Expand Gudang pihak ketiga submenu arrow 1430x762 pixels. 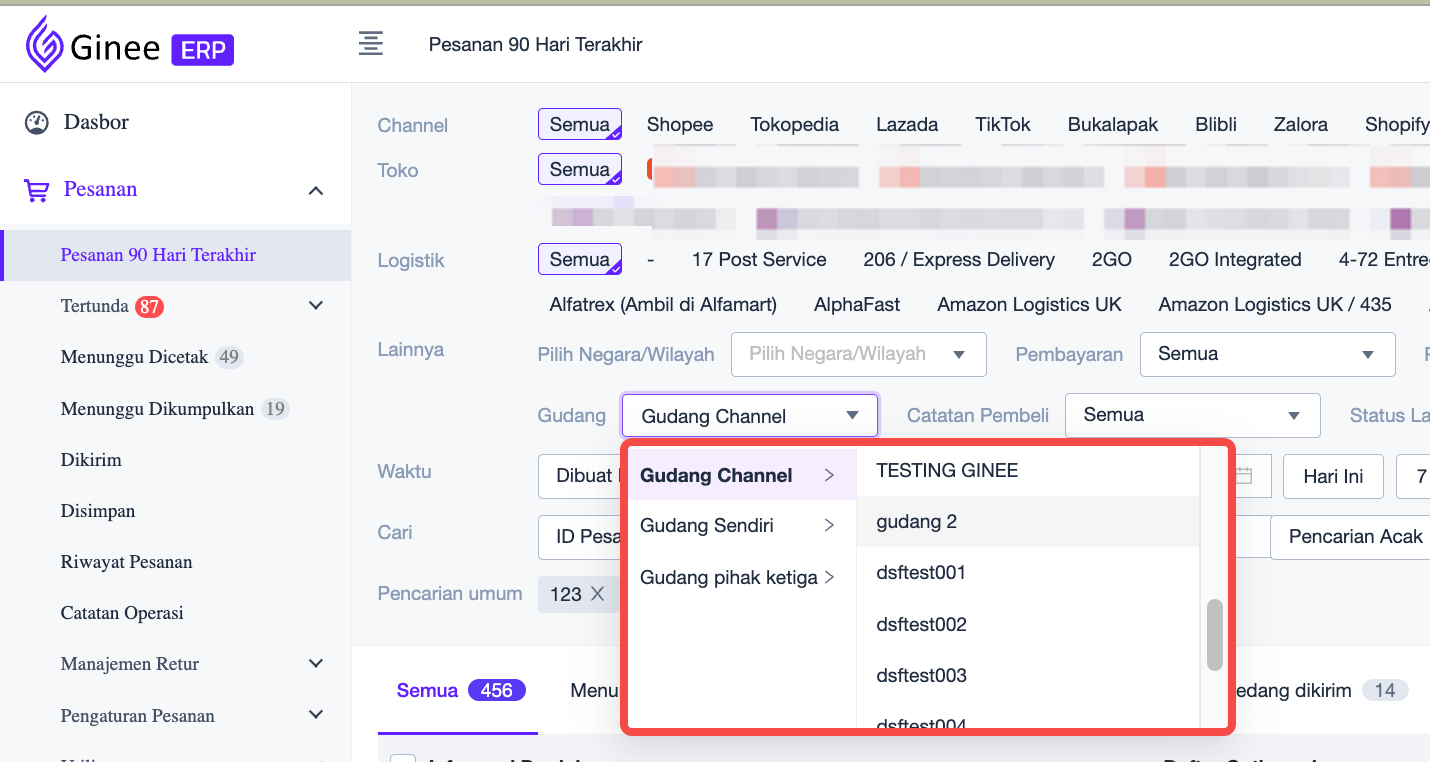[829, 577]
